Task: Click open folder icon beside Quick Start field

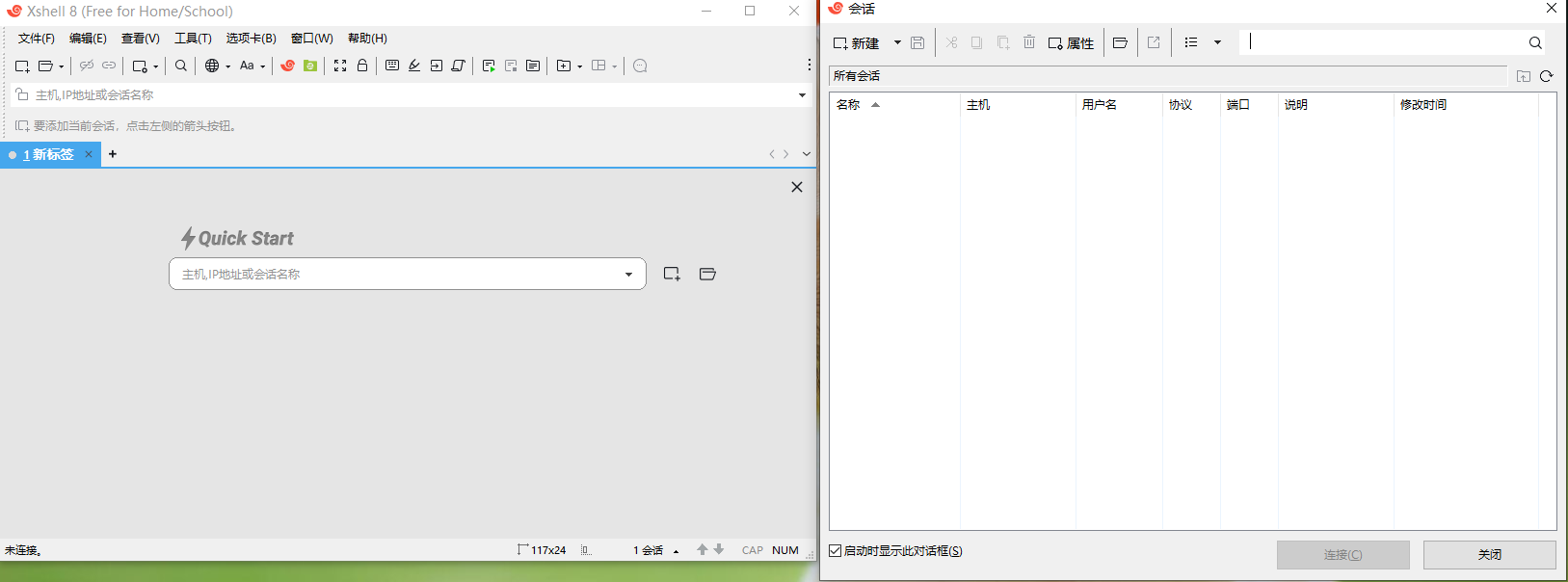Action: [707, 274]
